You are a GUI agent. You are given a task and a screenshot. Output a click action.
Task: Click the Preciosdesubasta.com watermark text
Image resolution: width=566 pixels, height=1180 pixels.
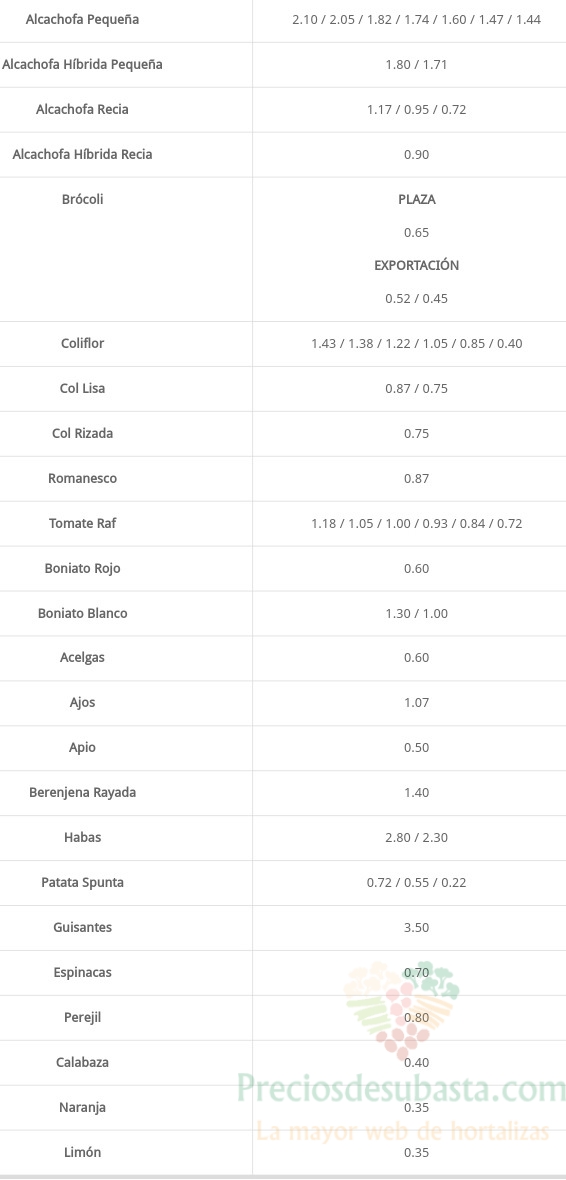(x=400, y=1089)
